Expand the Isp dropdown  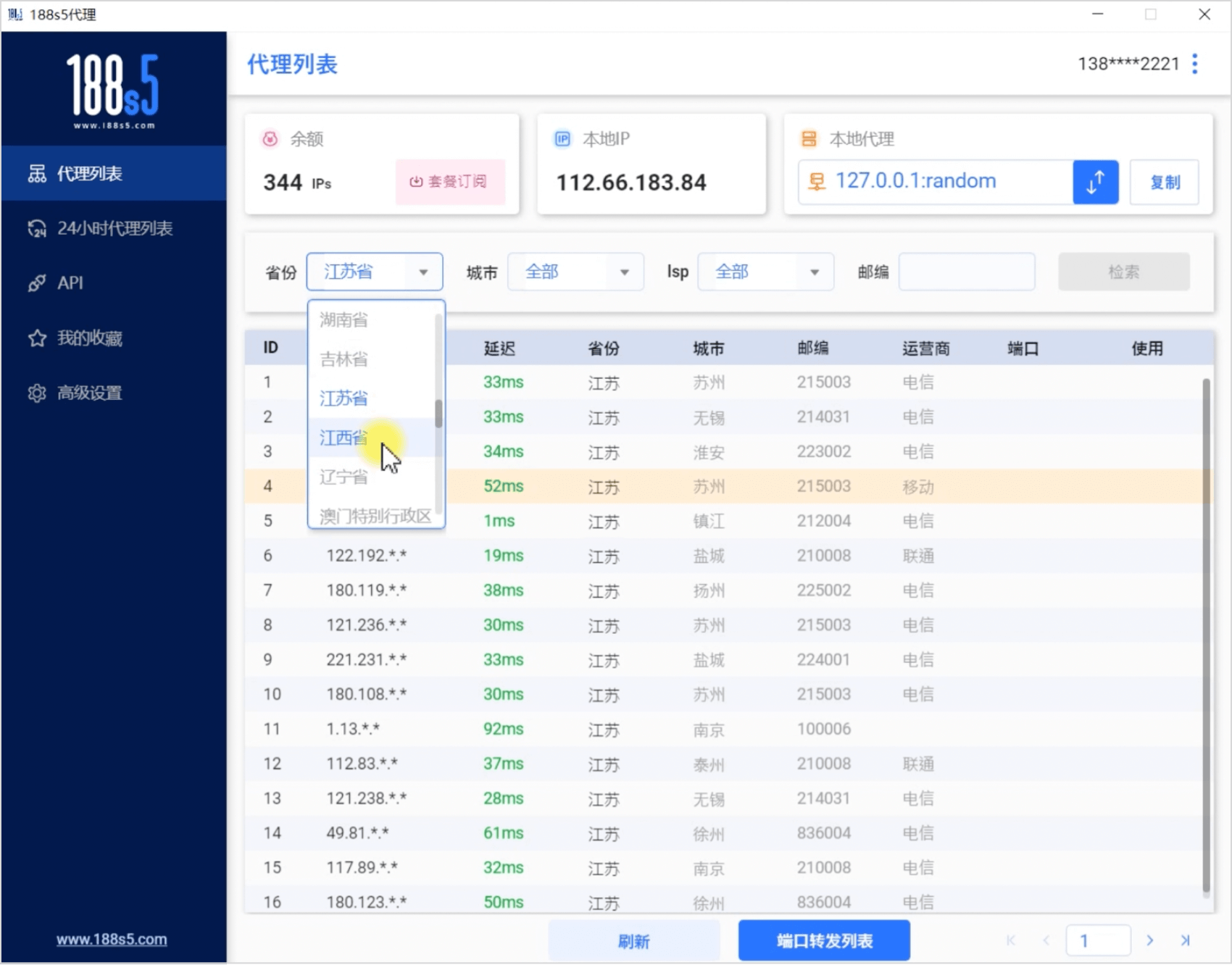pos(765,272)
